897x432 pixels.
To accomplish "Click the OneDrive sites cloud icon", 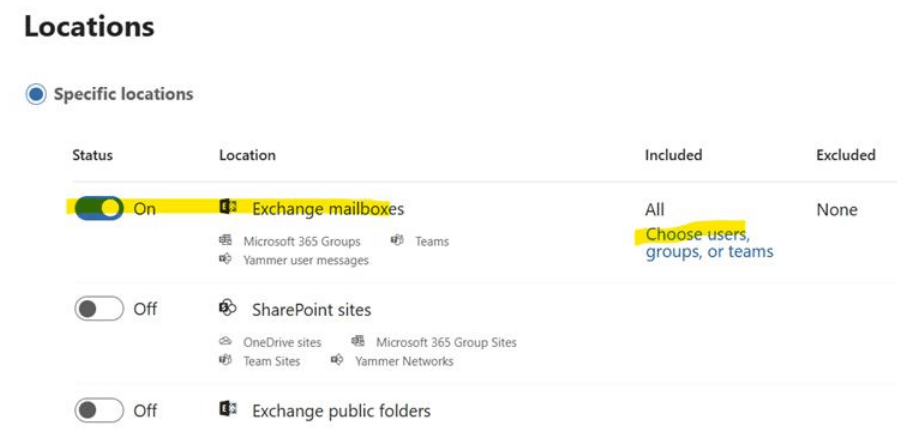I will pyautogui.click(x=225, y=342).
